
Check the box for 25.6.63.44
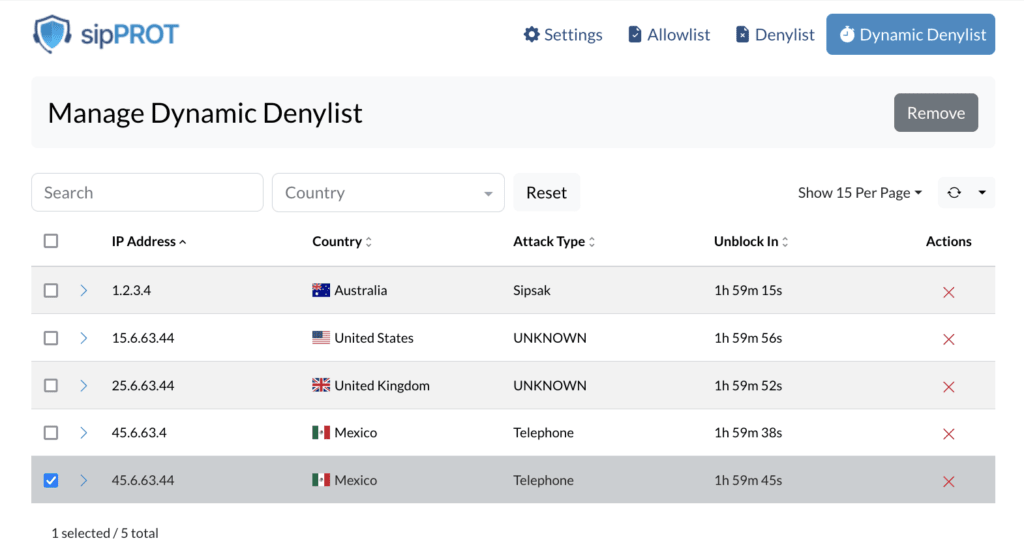[51, 385]
